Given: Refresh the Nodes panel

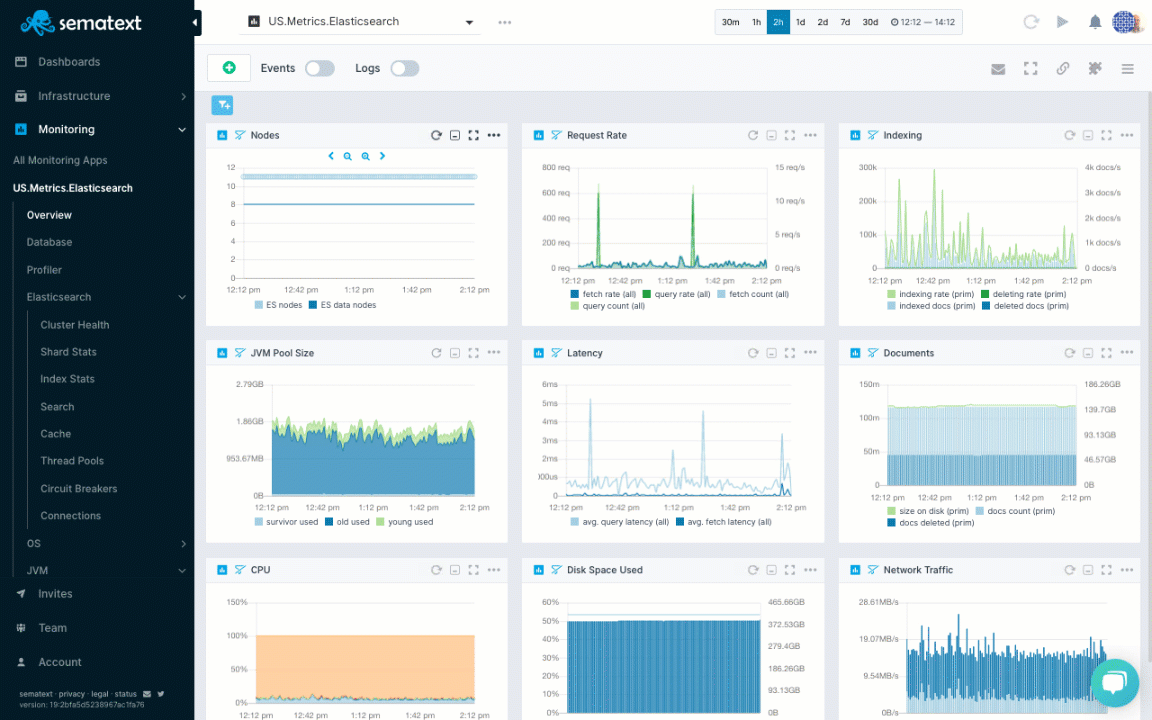Looking at the screenshot, I should click(436, 135).
